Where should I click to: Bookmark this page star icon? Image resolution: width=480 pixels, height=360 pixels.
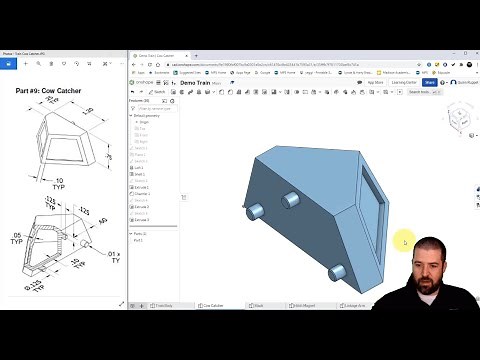click(419, 65)
